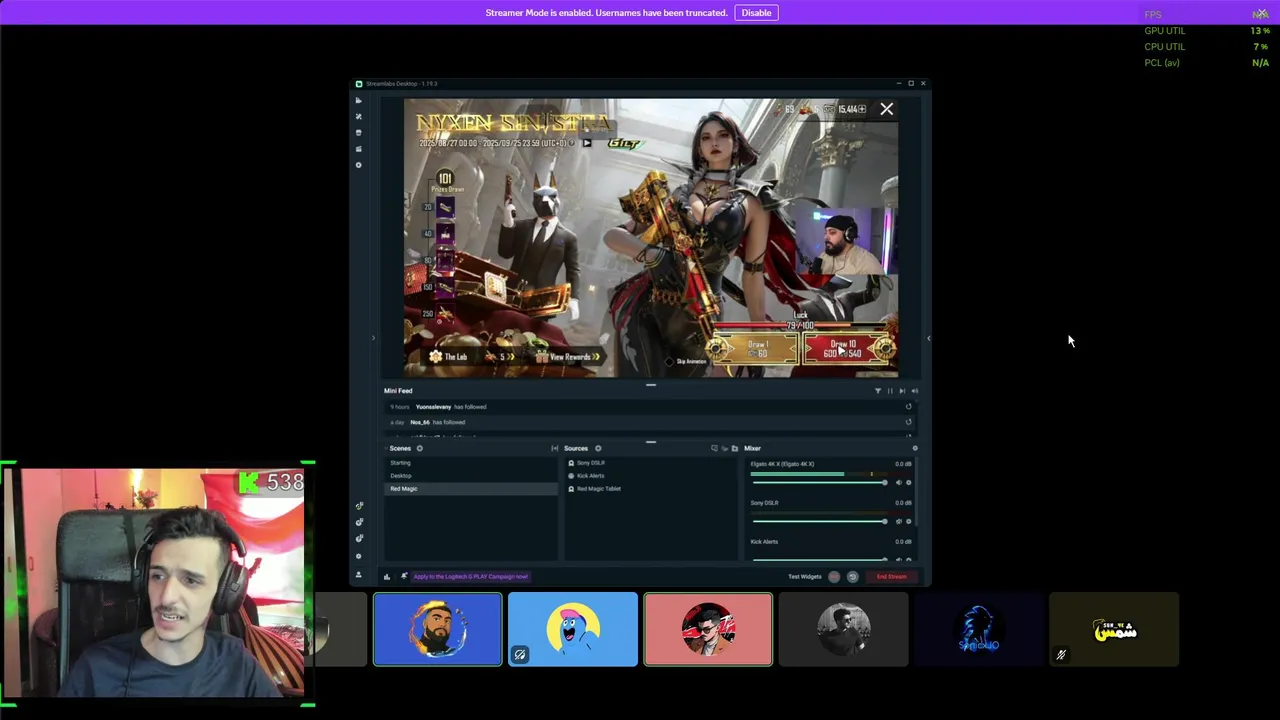1280x720 pixels.
Task: Select the red background participant tile
Action: click(x=708, y=629)
